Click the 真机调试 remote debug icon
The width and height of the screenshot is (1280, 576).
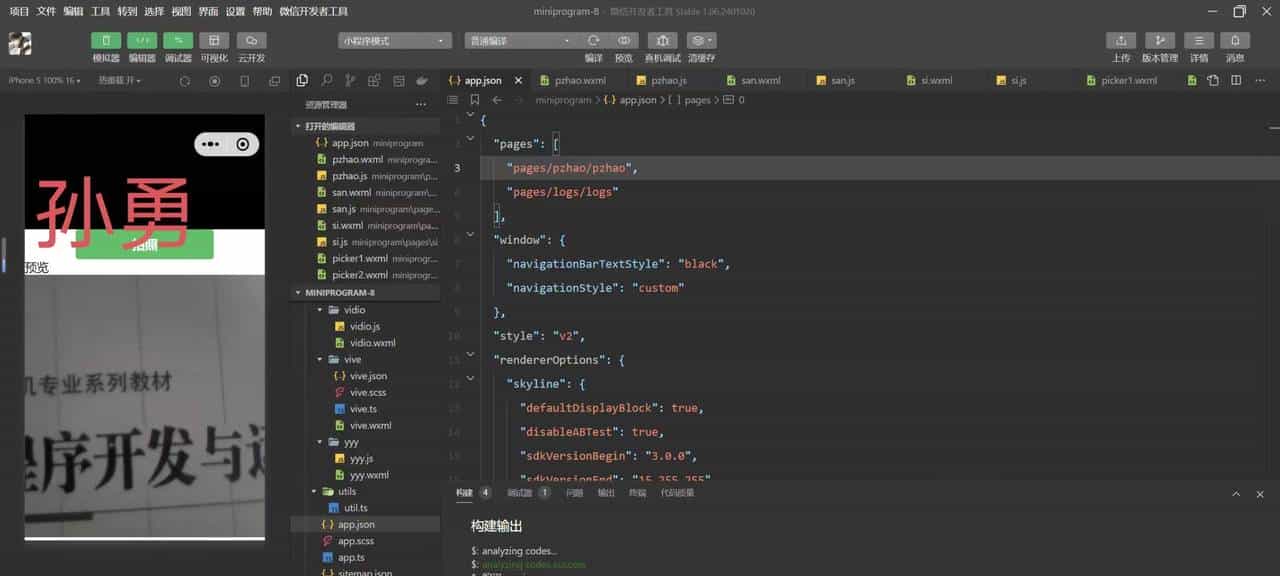coord(662,41)
